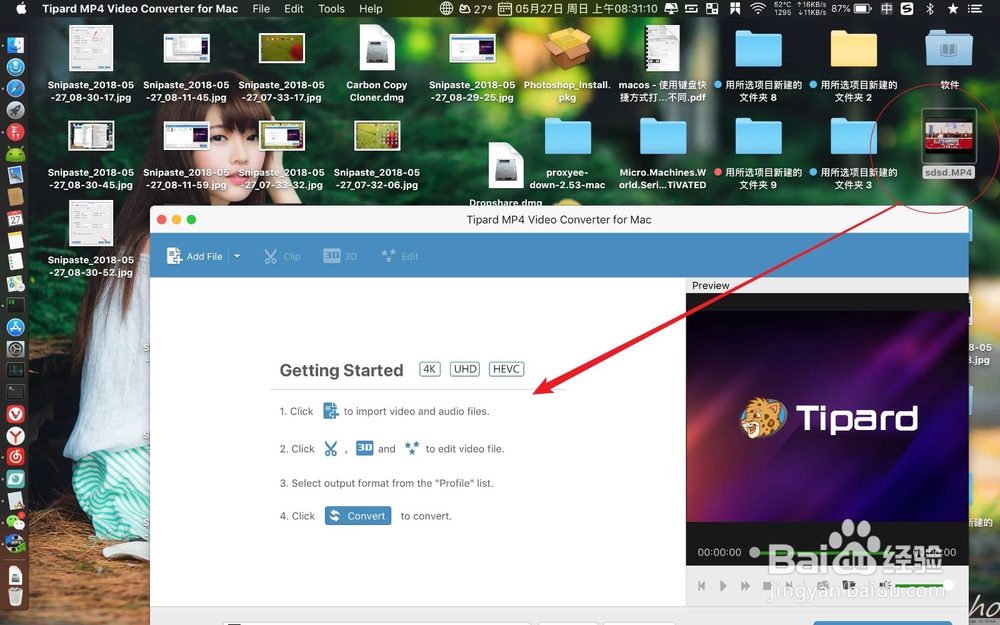This screenshot has width=1000, height=625.
Task: Open the File menu
Action: [259, 9]
